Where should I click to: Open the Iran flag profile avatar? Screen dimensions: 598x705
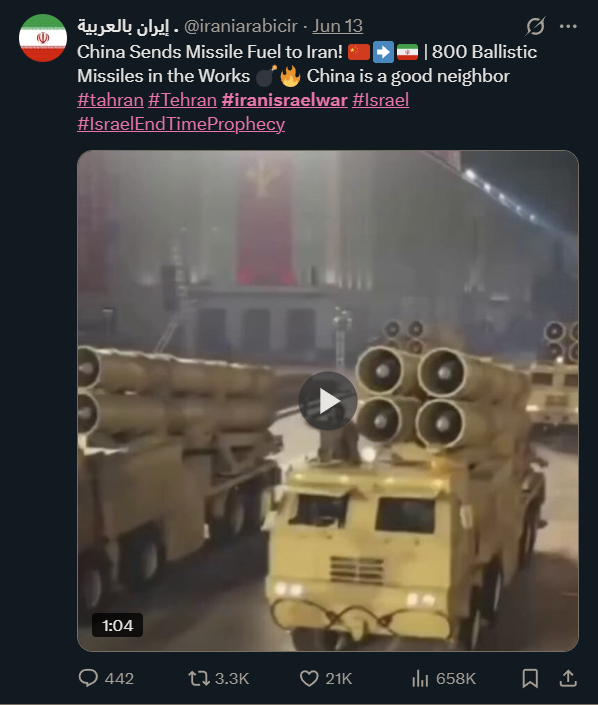(x=43, y=38)
